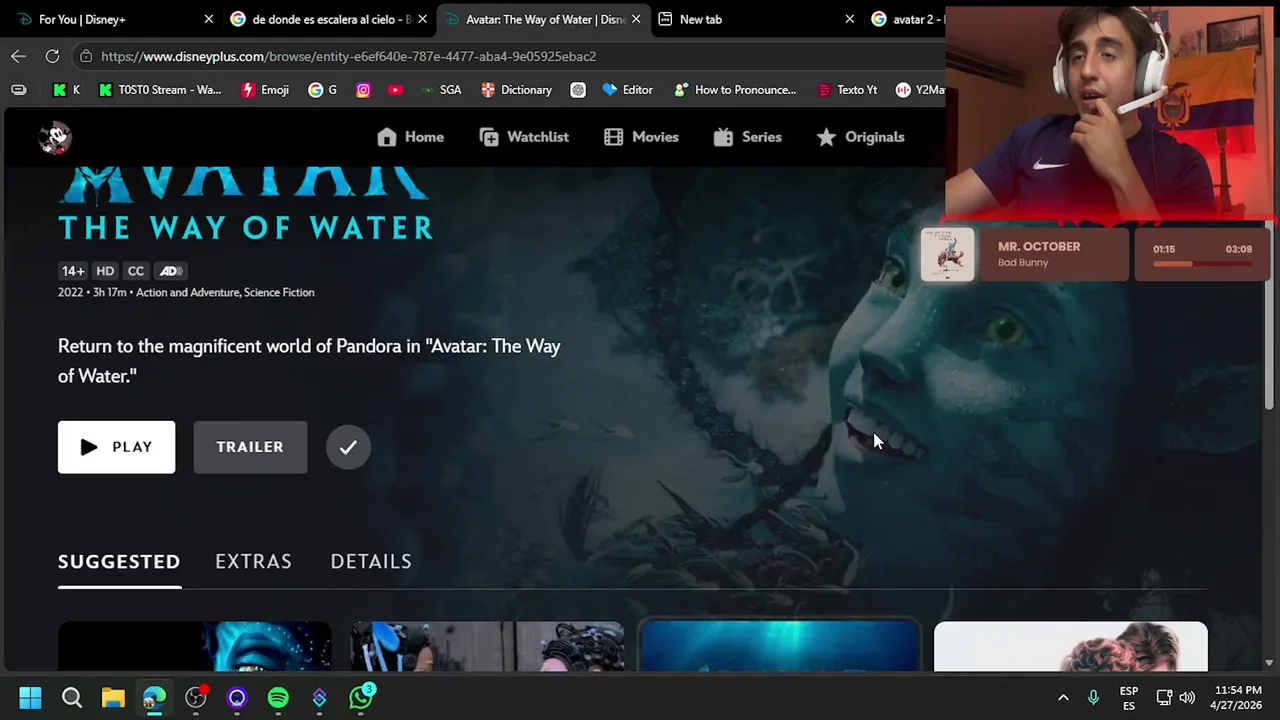Open the YouTube bookmark

point(396,90)
